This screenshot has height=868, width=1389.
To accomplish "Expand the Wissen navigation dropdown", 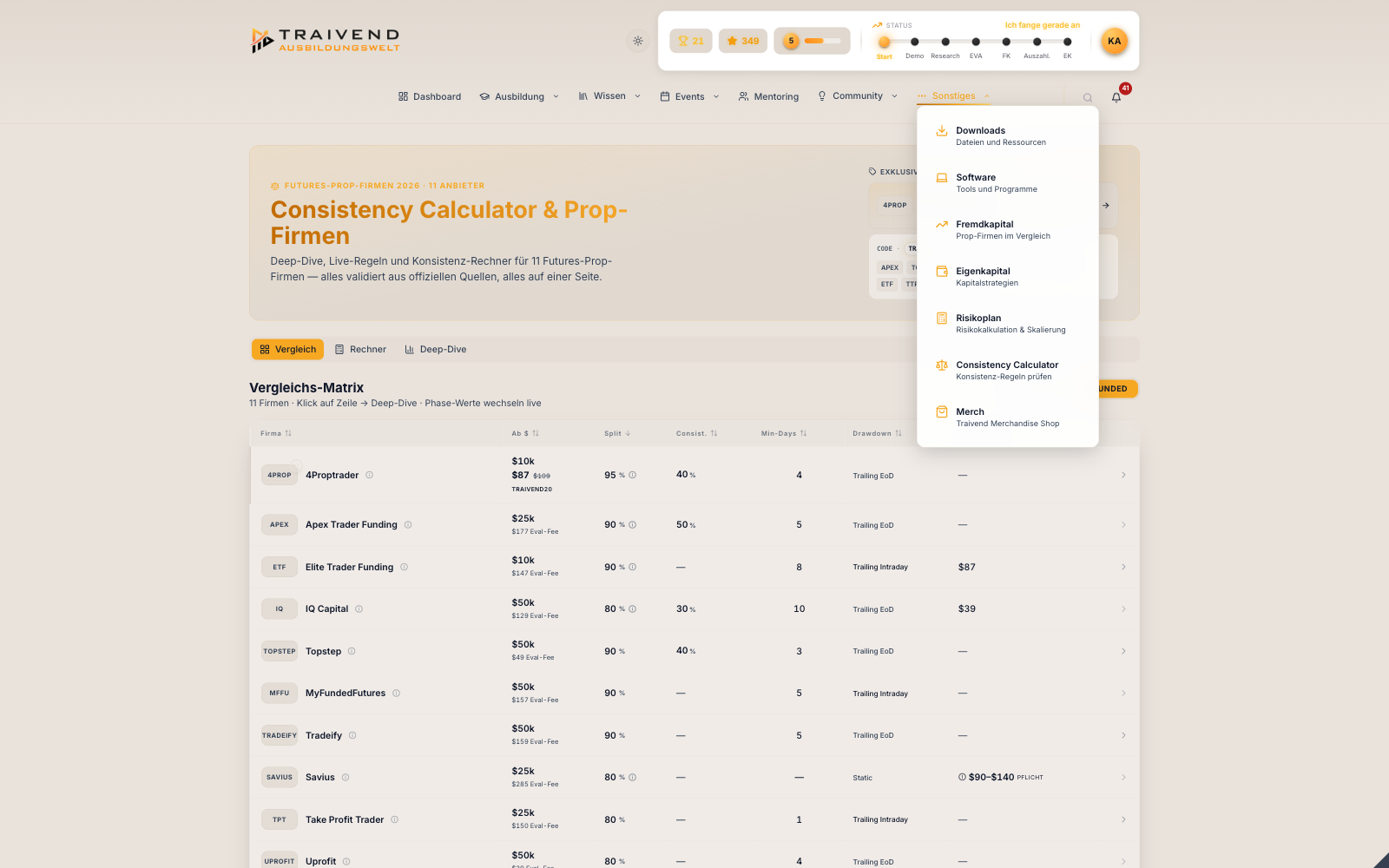I will (x=609, y=96).
